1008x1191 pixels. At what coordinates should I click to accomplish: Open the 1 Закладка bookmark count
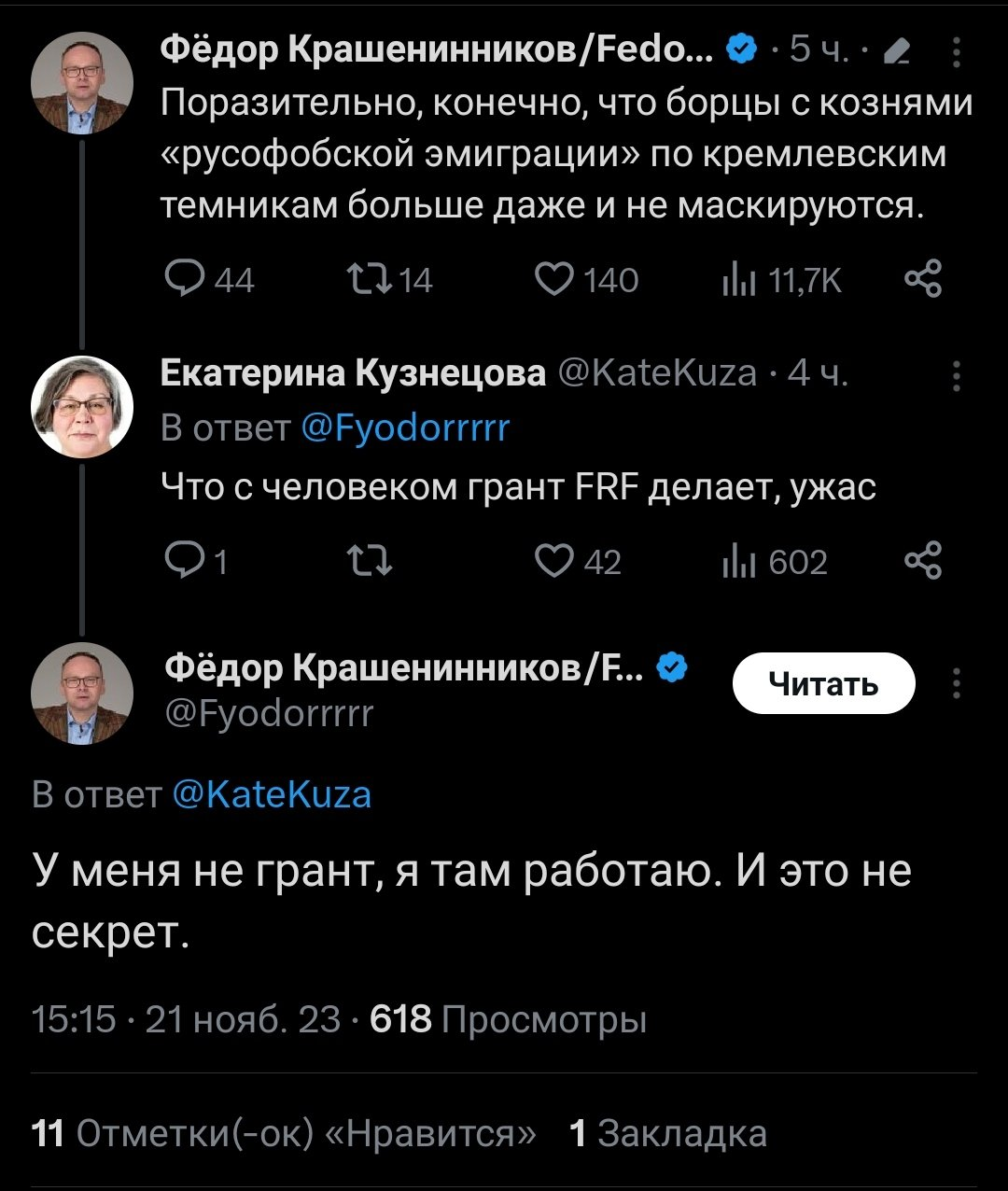click(668, 1133)
